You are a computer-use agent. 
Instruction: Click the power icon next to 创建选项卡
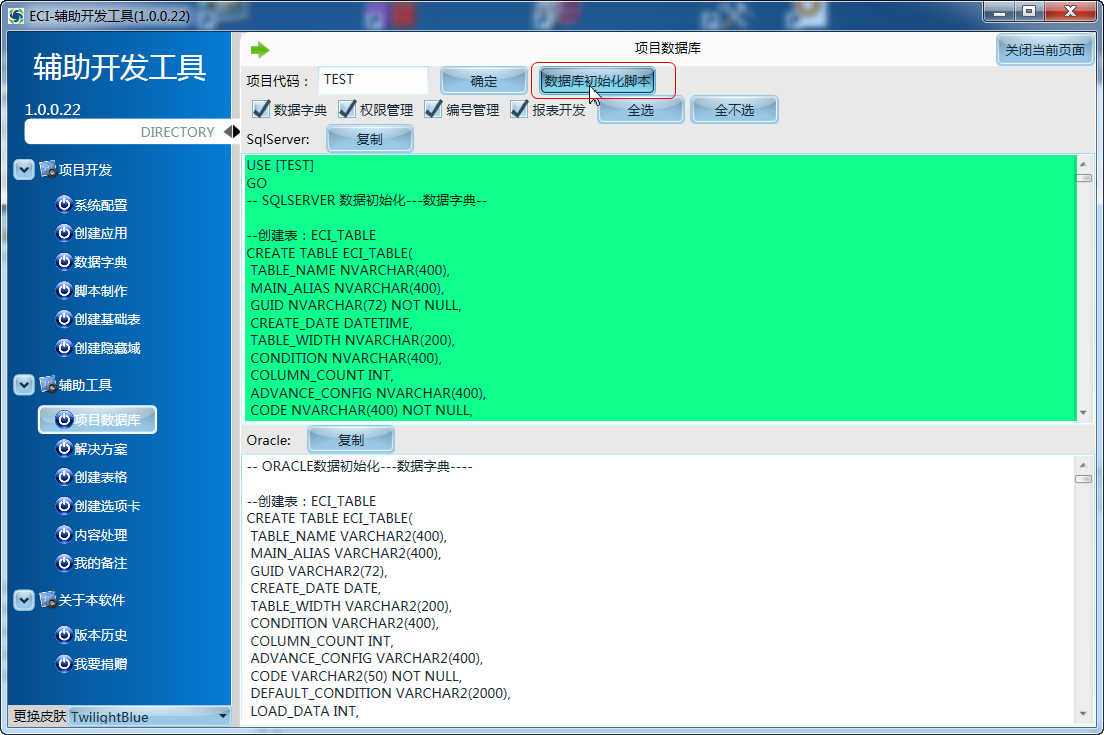coord(64,505)
